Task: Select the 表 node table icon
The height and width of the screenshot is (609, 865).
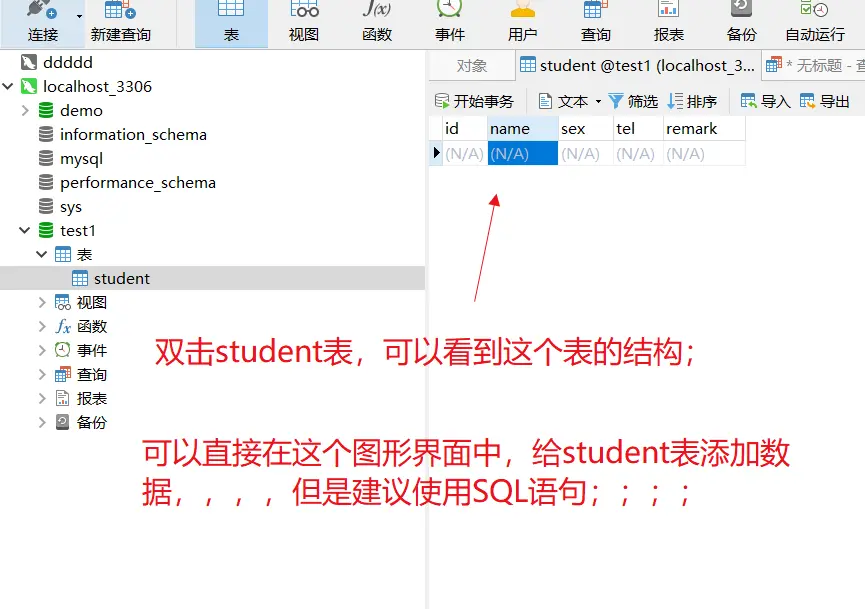Action: 63,254
